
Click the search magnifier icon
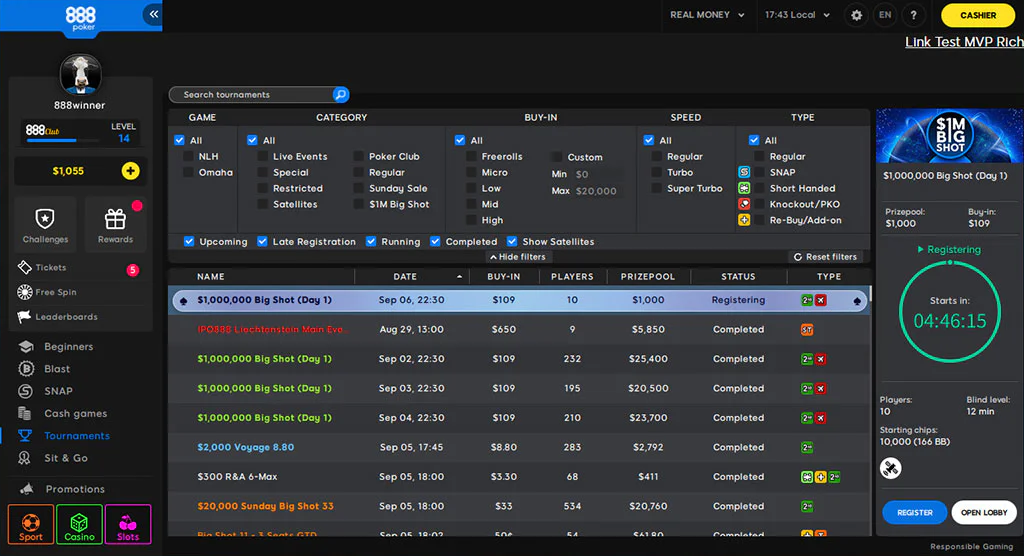click(340, 95)
